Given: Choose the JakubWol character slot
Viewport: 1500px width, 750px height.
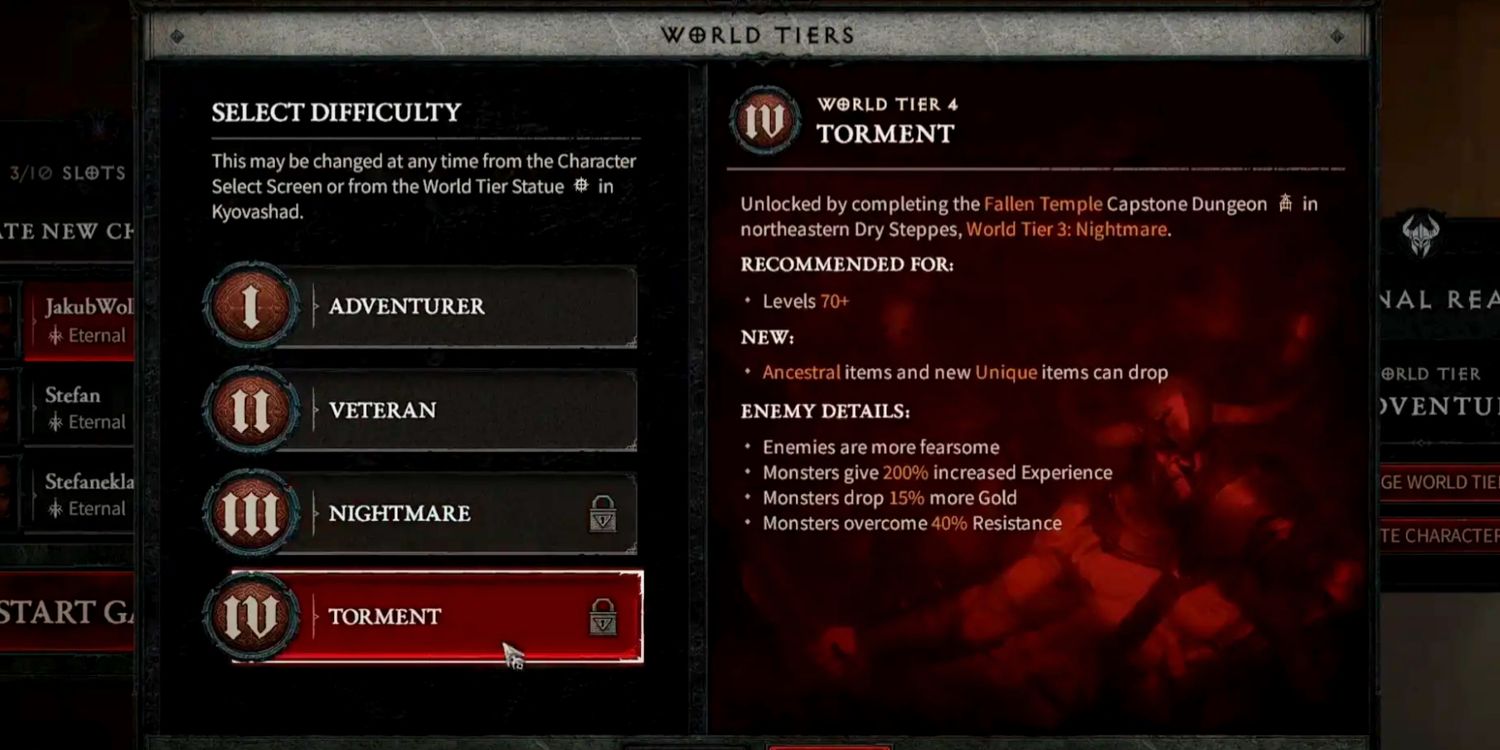Looking at the screenshot, I should click(79, 320).
